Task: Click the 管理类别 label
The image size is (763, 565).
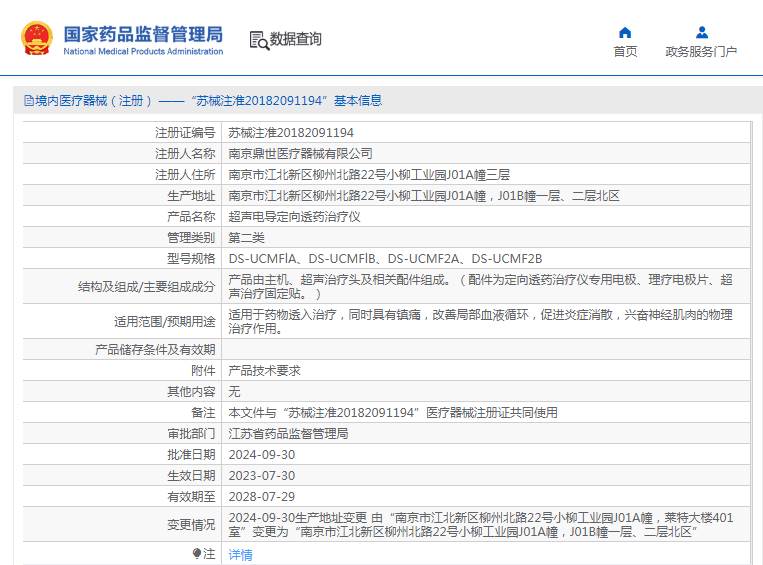Action: pyautogui.click(x=191, y=237)
